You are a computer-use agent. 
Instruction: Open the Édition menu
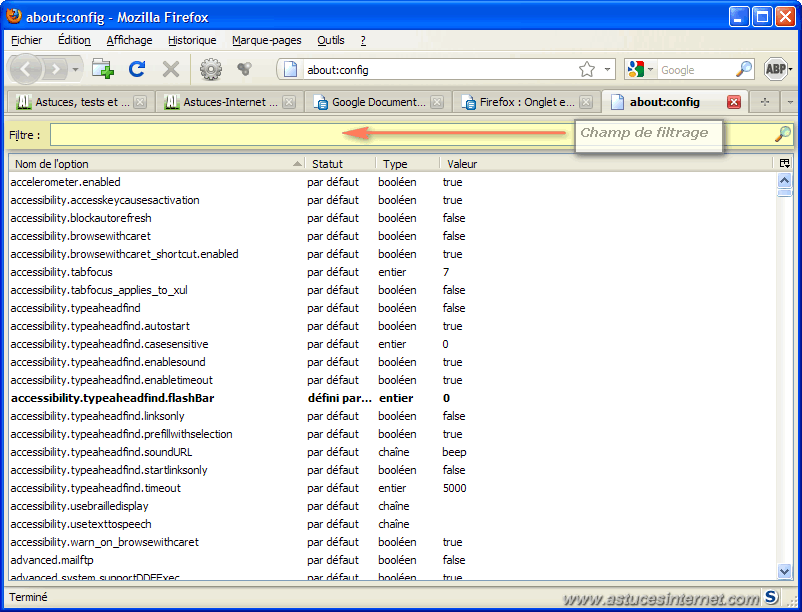point(74,40)
